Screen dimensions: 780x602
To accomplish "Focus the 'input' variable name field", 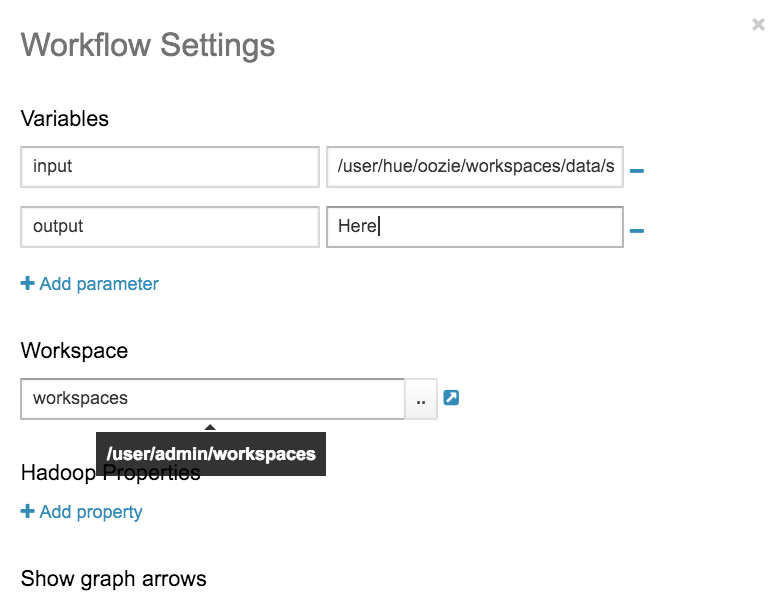I will pyautogui.click(x=170, y=166).
